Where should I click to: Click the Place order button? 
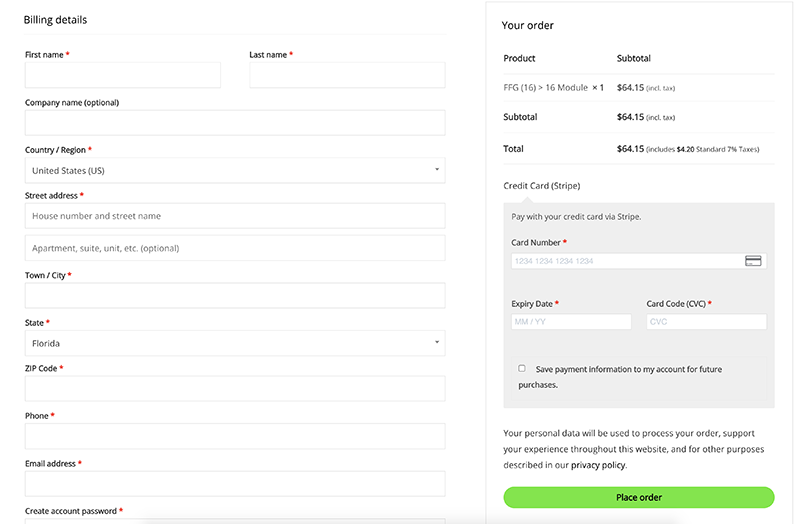point(639,497)
